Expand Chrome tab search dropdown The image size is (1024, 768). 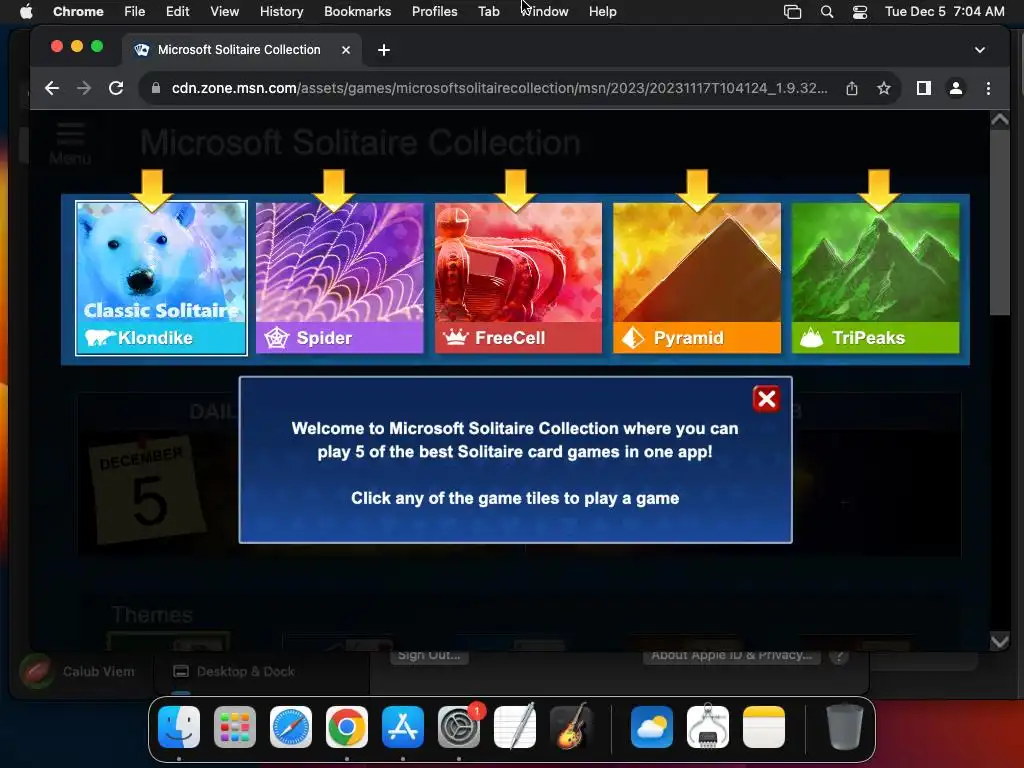click(980, 50)
